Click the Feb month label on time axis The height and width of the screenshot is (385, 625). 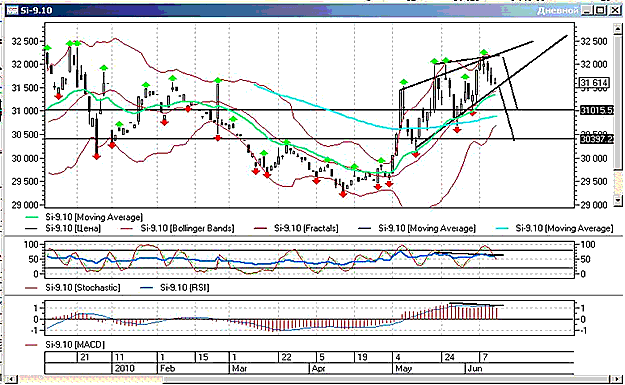coord(167,368)
